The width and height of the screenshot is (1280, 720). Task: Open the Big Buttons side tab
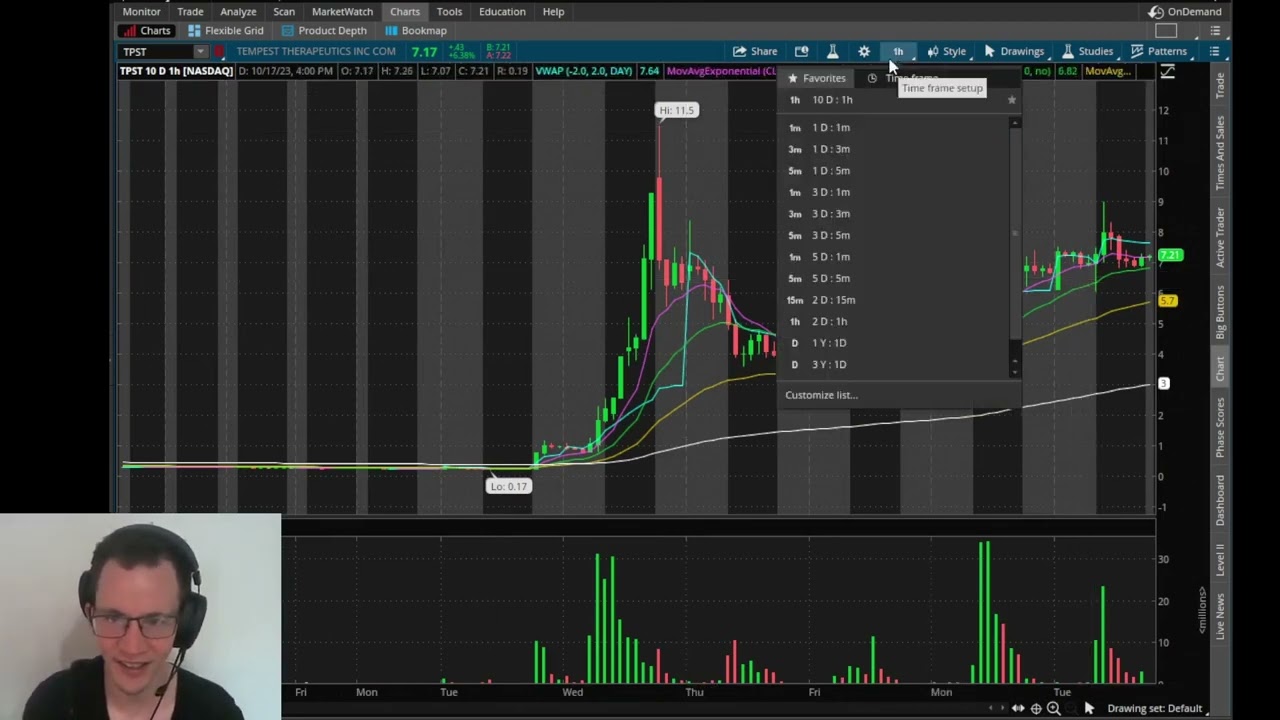pyautogui.click(x=1220, y=313)
